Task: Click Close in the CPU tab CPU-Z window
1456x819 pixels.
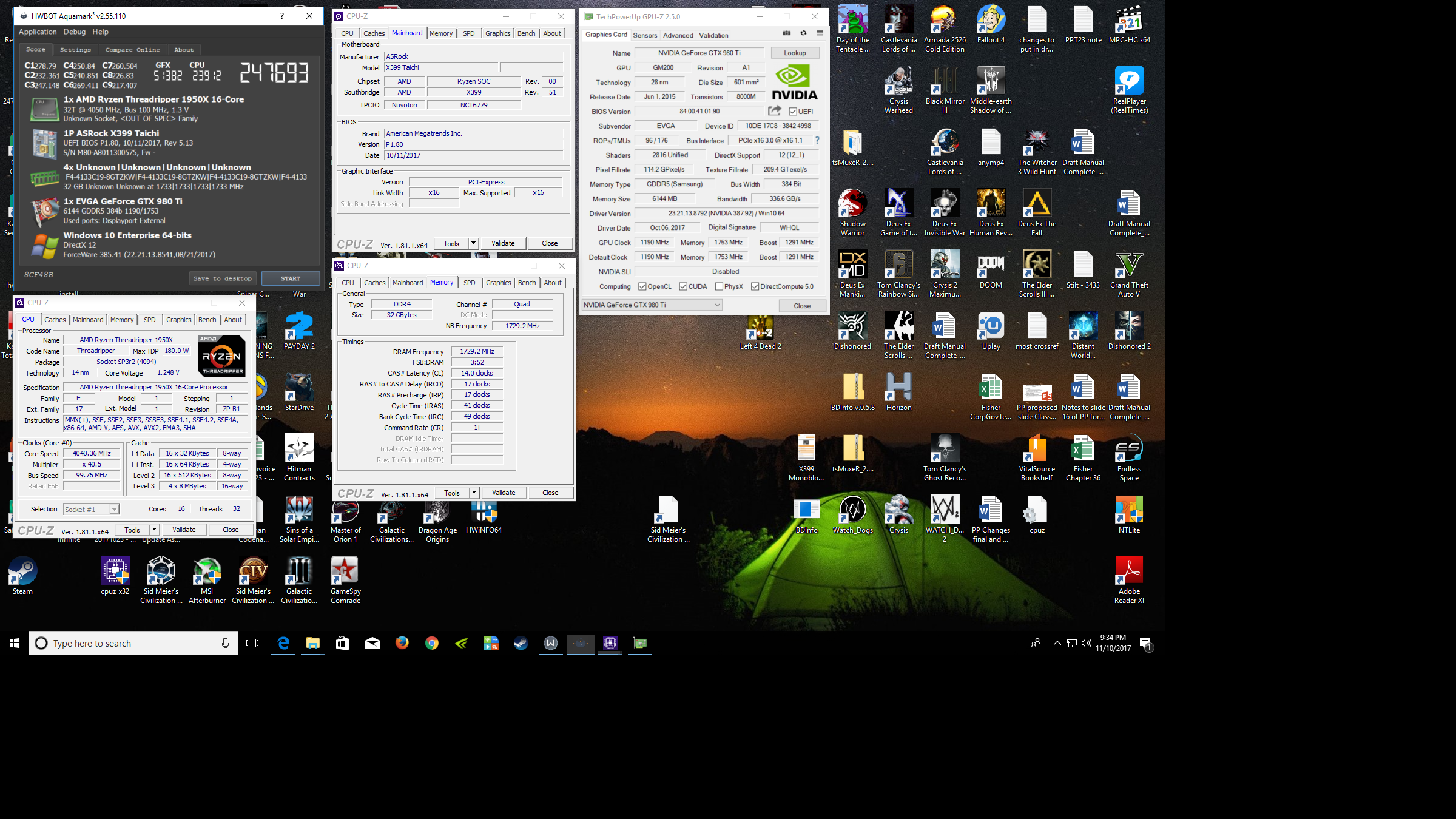Action: (x=231, y=530)
